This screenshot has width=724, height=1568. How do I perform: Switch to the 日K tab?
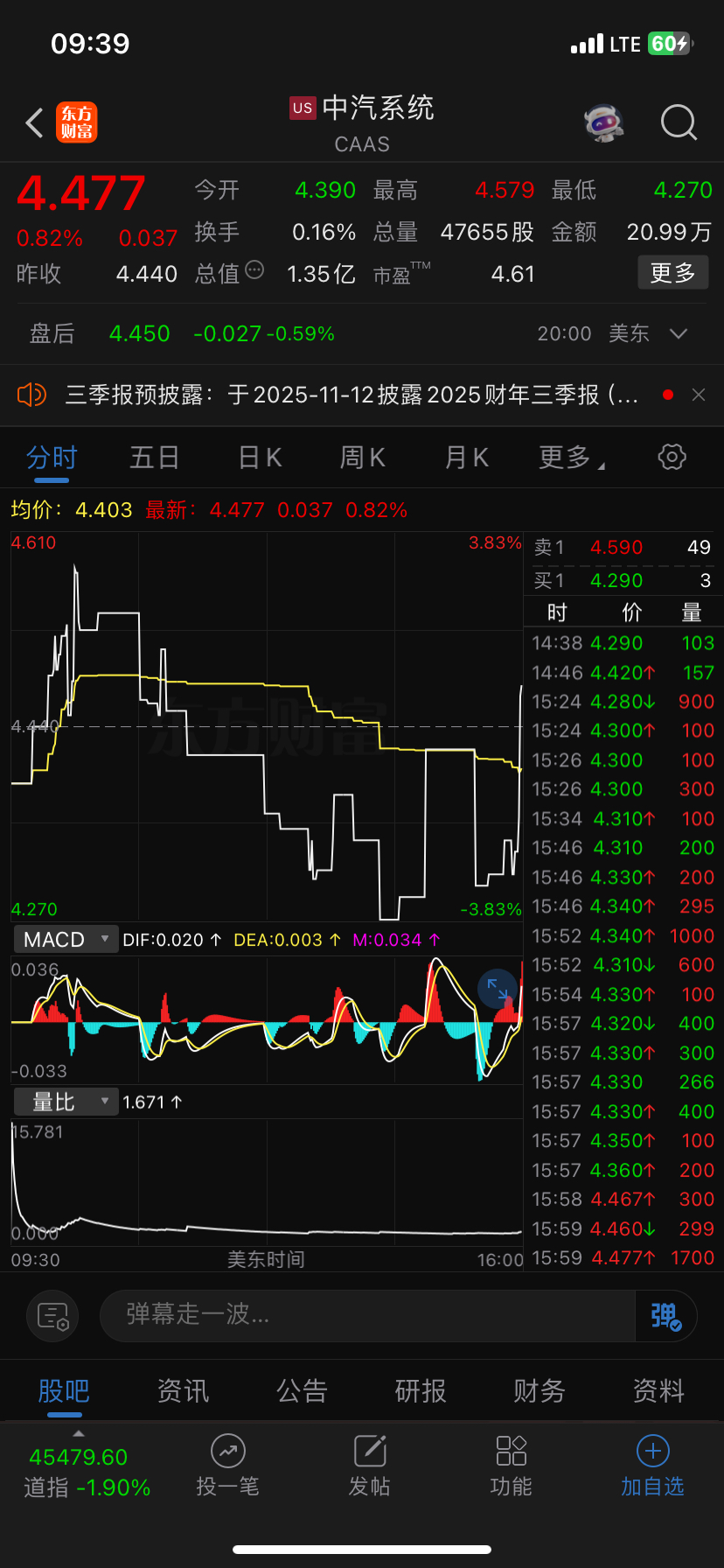coord(261,457)
